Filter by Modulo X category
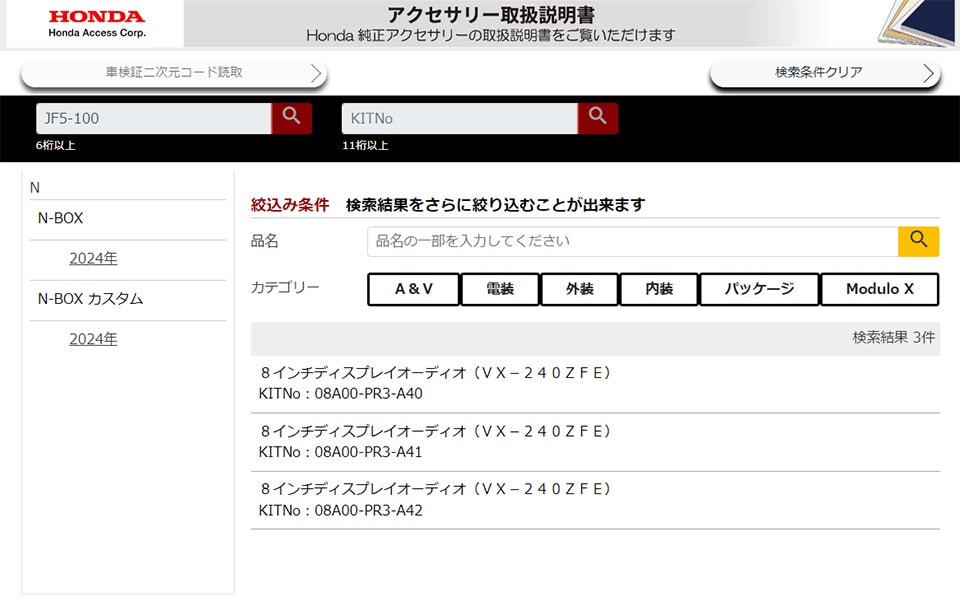The image size is (960, 611). click(880, 289)
